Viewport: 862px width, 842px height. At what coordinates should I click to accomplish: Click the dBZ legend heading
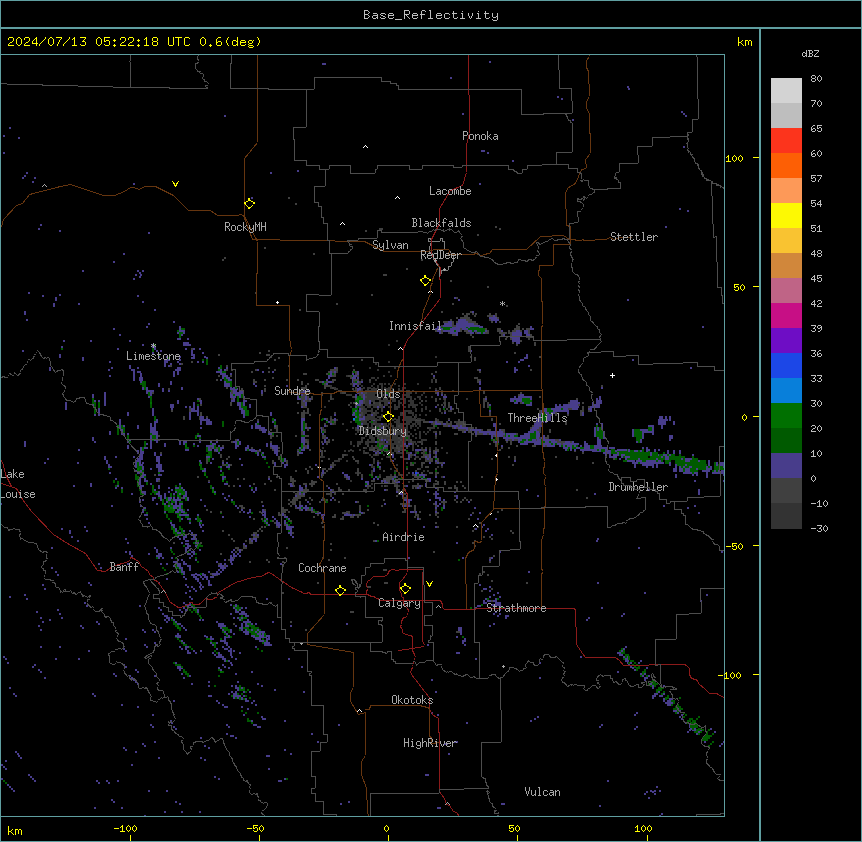tap(810, 54)
